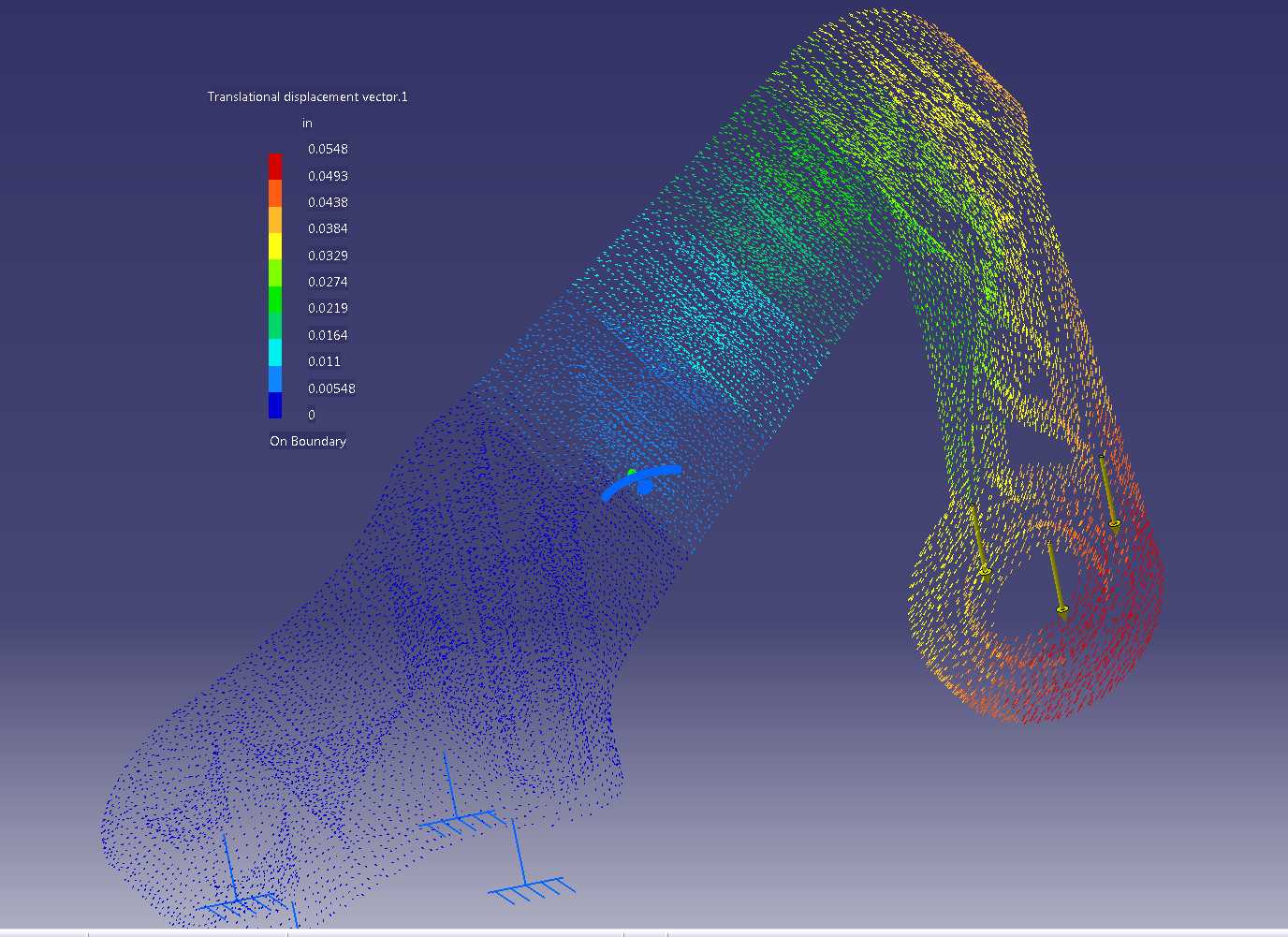Pick the cyan legend color band
Viewport: 1288px width, 937px height.
point(275,352)
